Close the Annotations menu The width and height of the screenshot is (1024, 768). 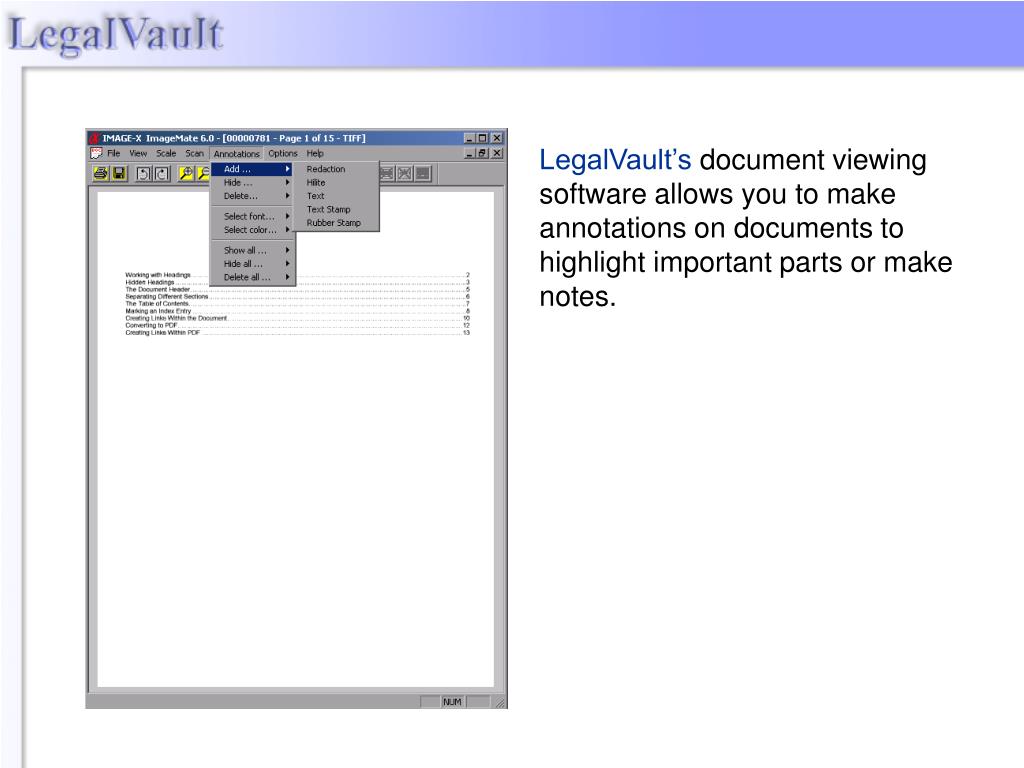point(236,154)
